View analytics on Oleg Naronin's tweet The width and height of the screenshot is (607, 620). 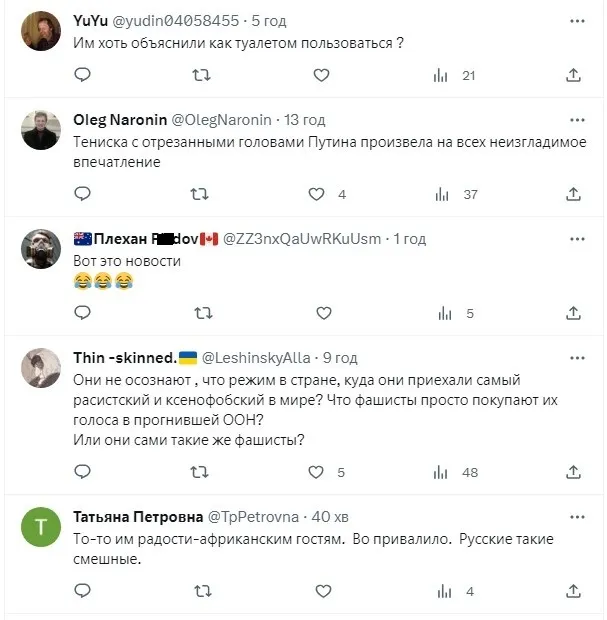[441, 194]
